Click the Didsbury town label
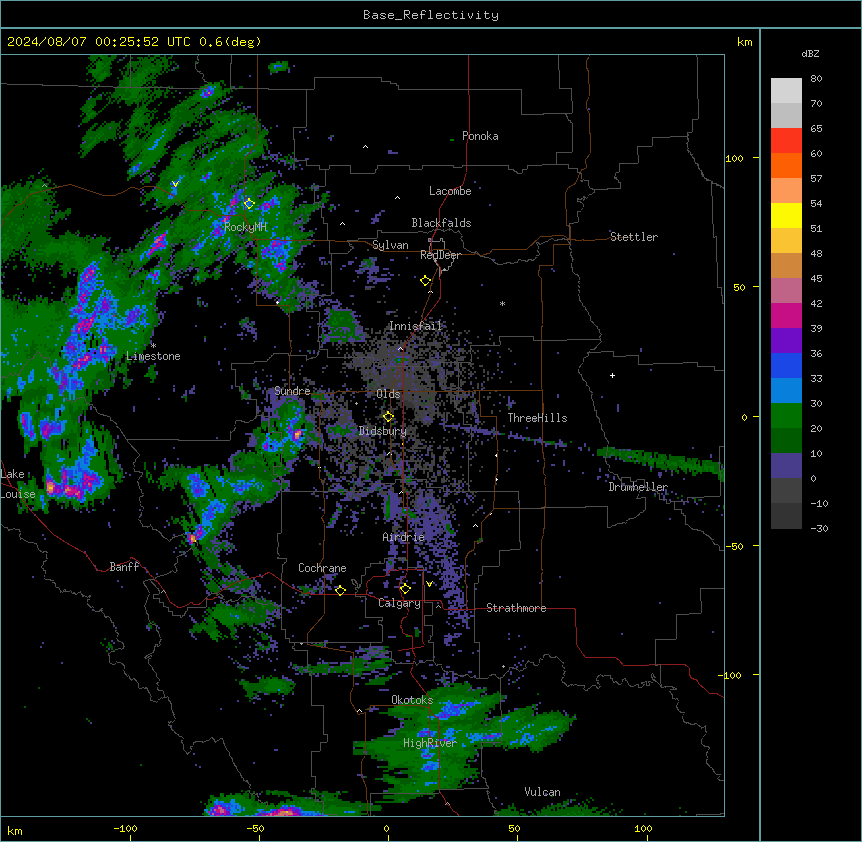This screenshot has height=842, width=862. 383,431
